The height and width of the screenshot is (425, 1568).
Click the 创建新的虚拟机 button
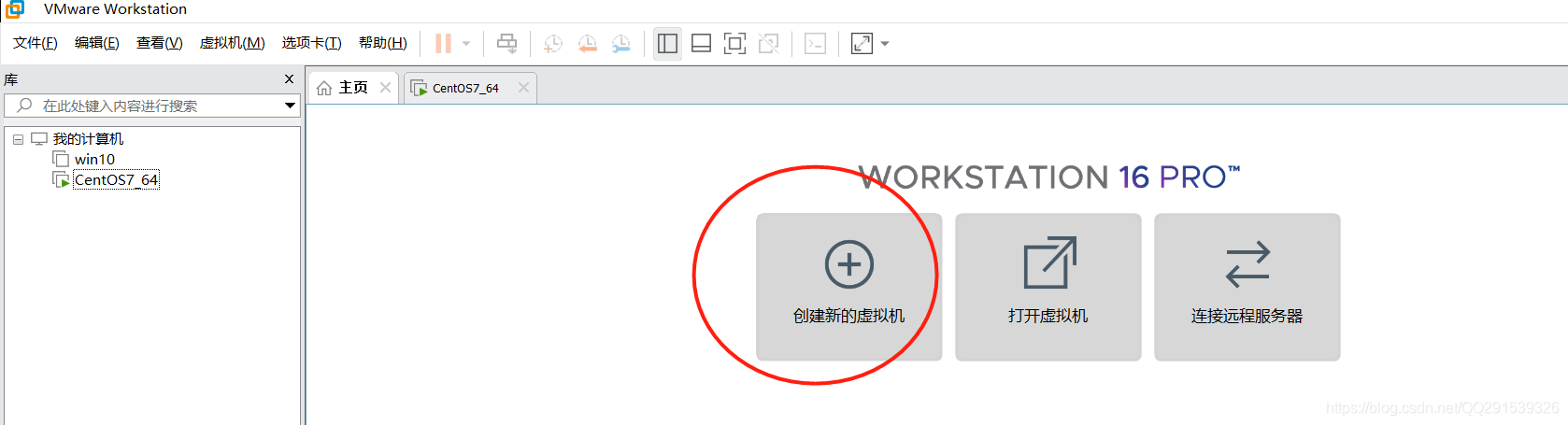point(848,287)
